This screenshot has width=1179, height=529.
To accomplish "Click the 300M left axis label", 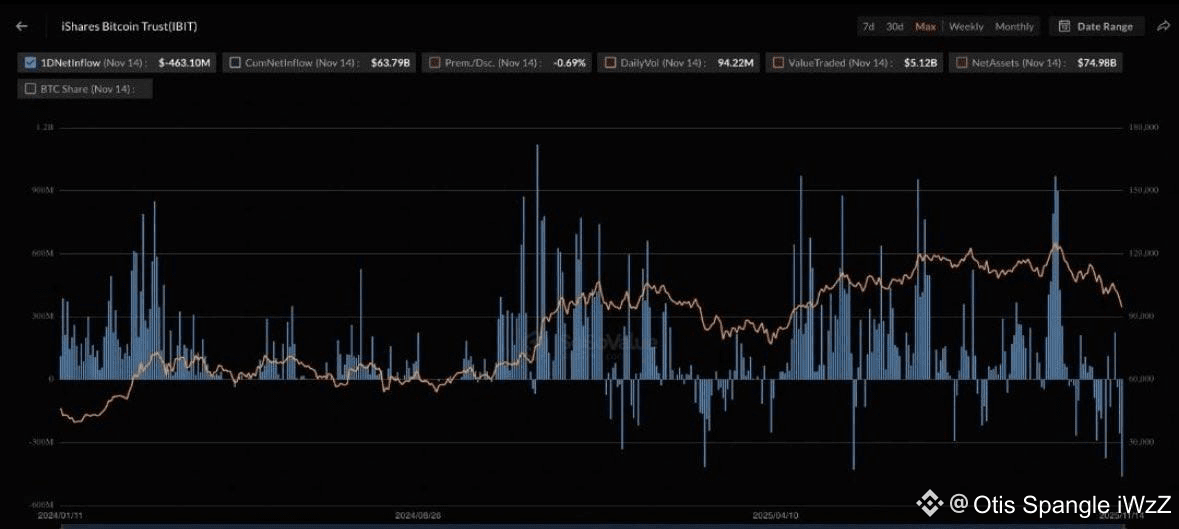I will (43, 316).
